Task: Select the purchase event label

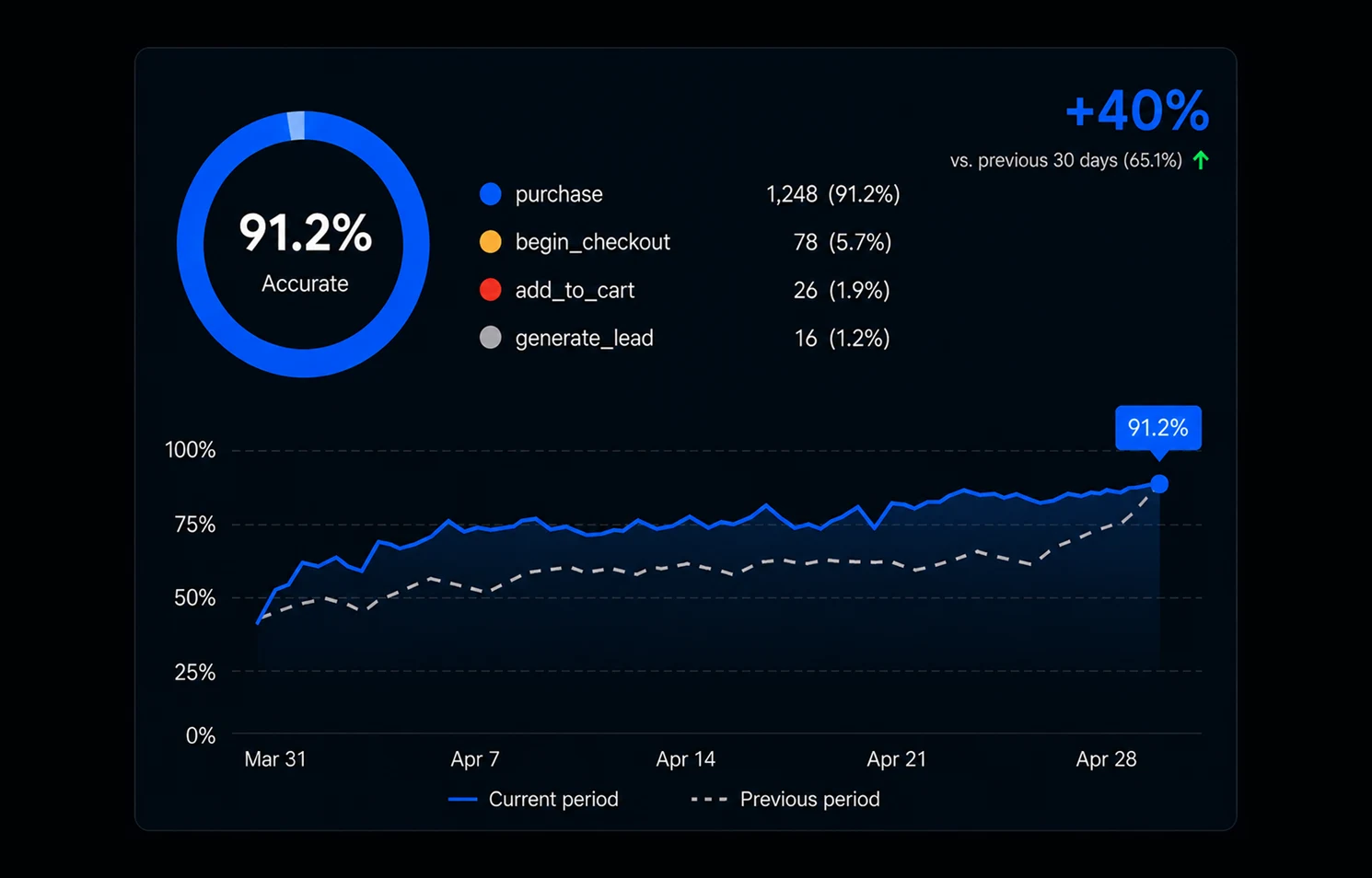Action: [559, 194]
